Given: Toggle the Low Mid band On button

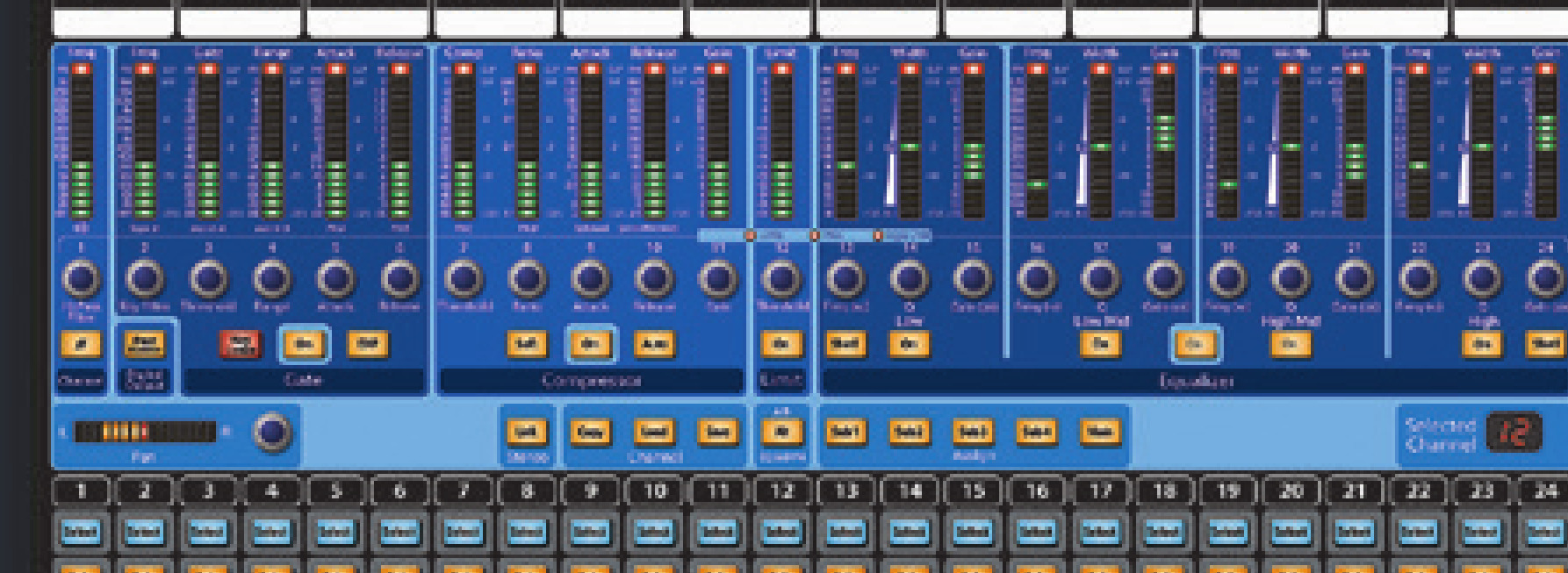Looking at the screenshot, I should (x=1099, y=344).
